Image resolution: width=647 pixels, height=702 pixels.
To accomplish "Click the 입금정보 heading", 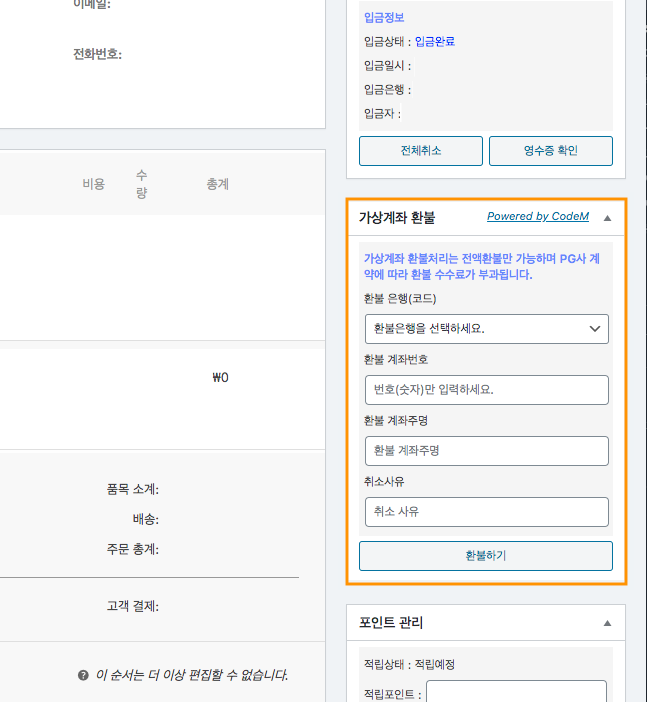I will tap(384, 18).
